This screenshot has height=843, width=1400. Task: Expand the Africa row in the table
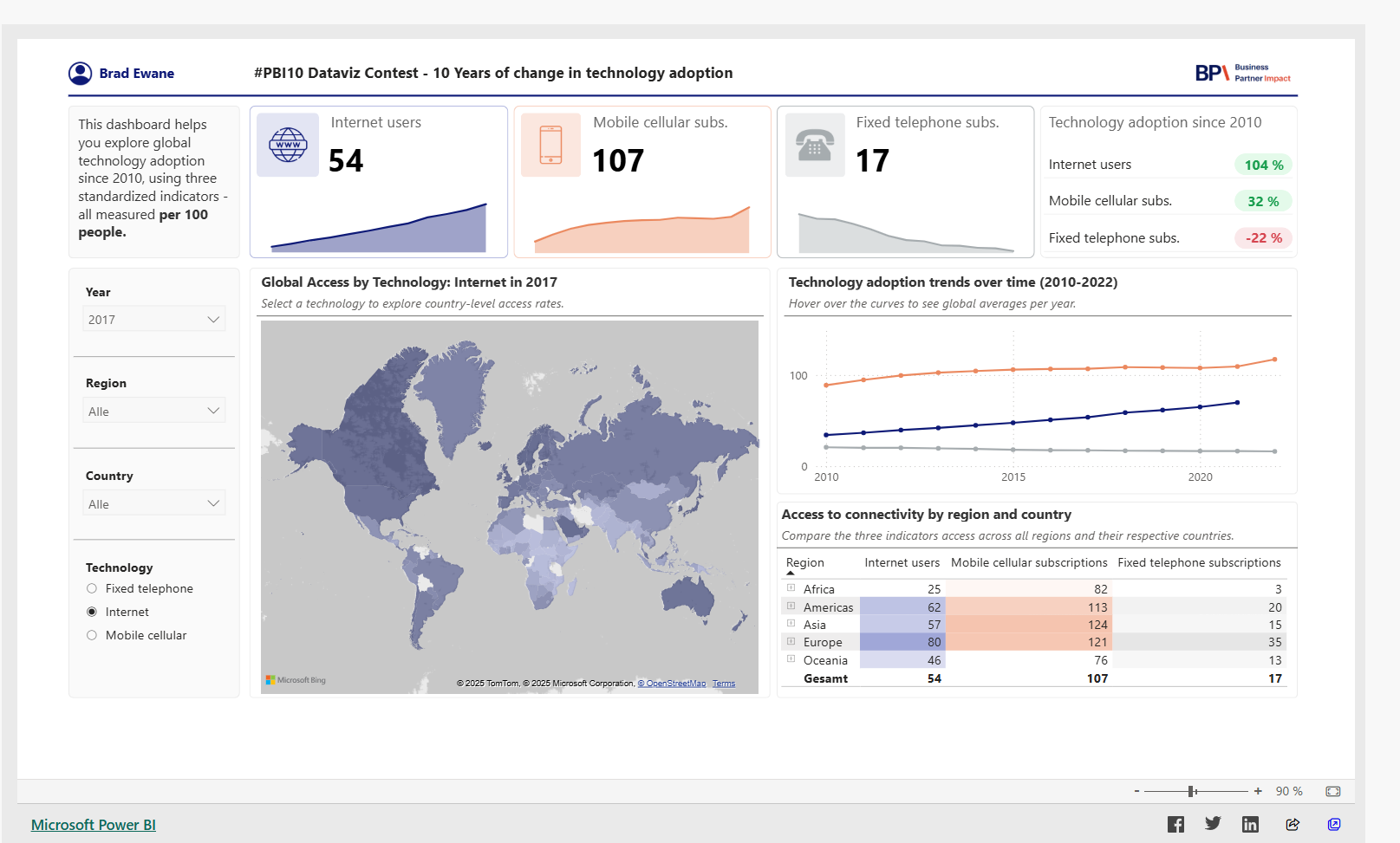(791, 588)
